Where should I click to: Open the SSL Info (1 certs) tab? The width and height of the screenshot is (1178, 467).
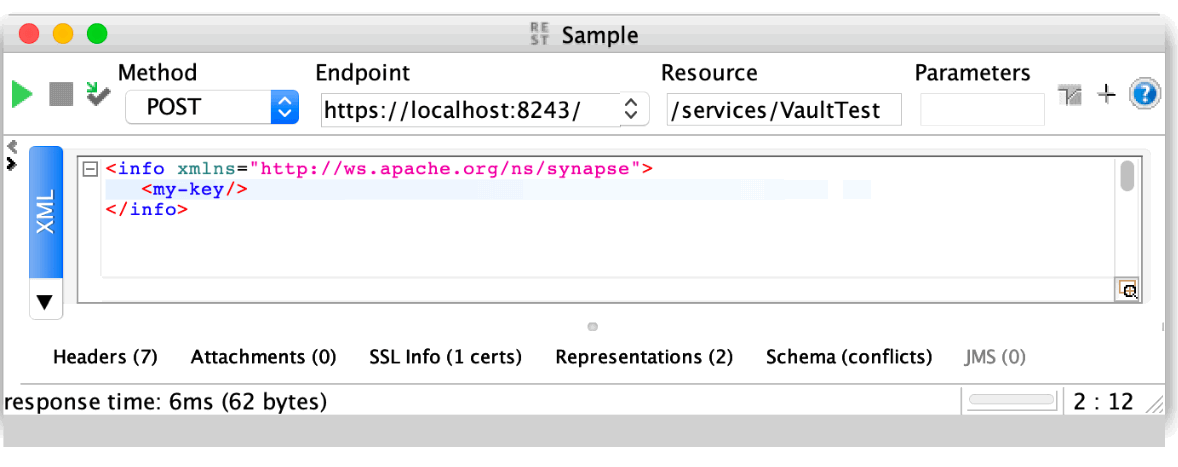click(x=445, y=357)
